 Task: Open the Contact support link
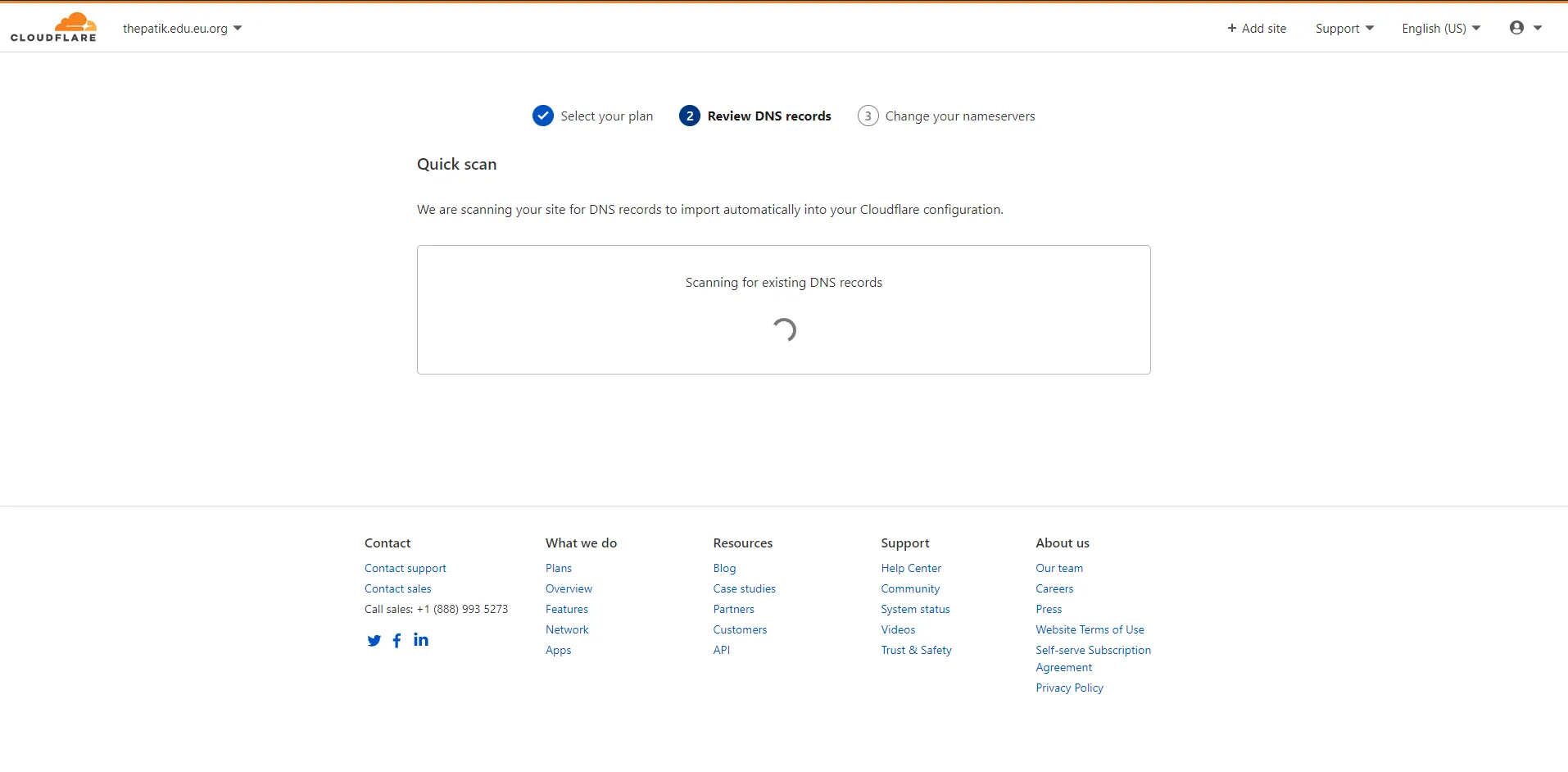pos(406,568)
